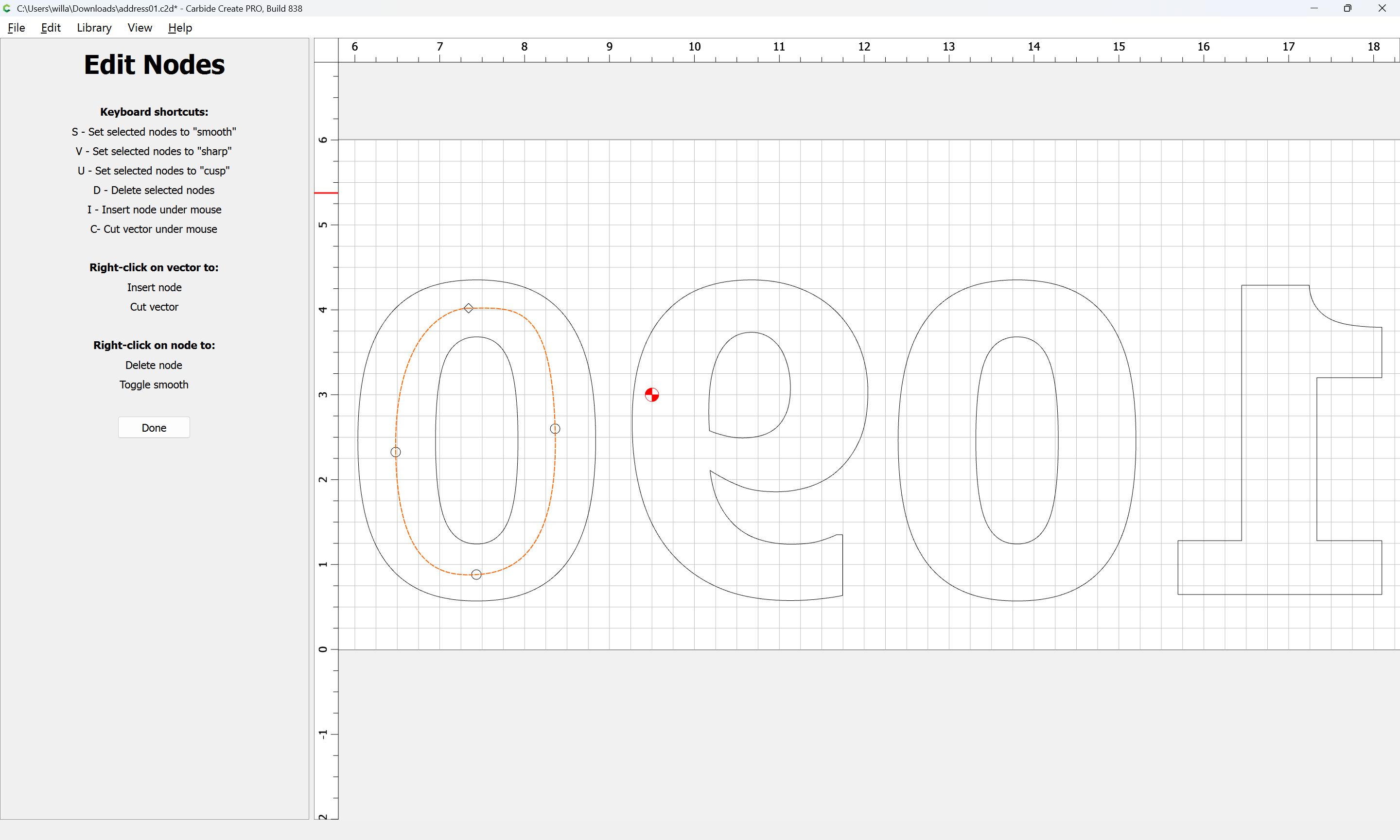Click the 10 mark on the horizontal ruler

click(694, 47)
